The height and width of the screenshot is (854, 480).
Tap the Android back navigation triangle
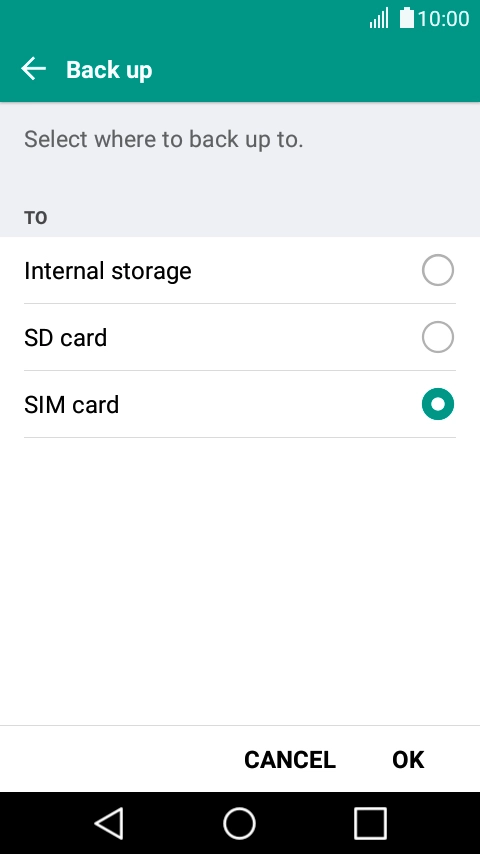coord(110,823)
